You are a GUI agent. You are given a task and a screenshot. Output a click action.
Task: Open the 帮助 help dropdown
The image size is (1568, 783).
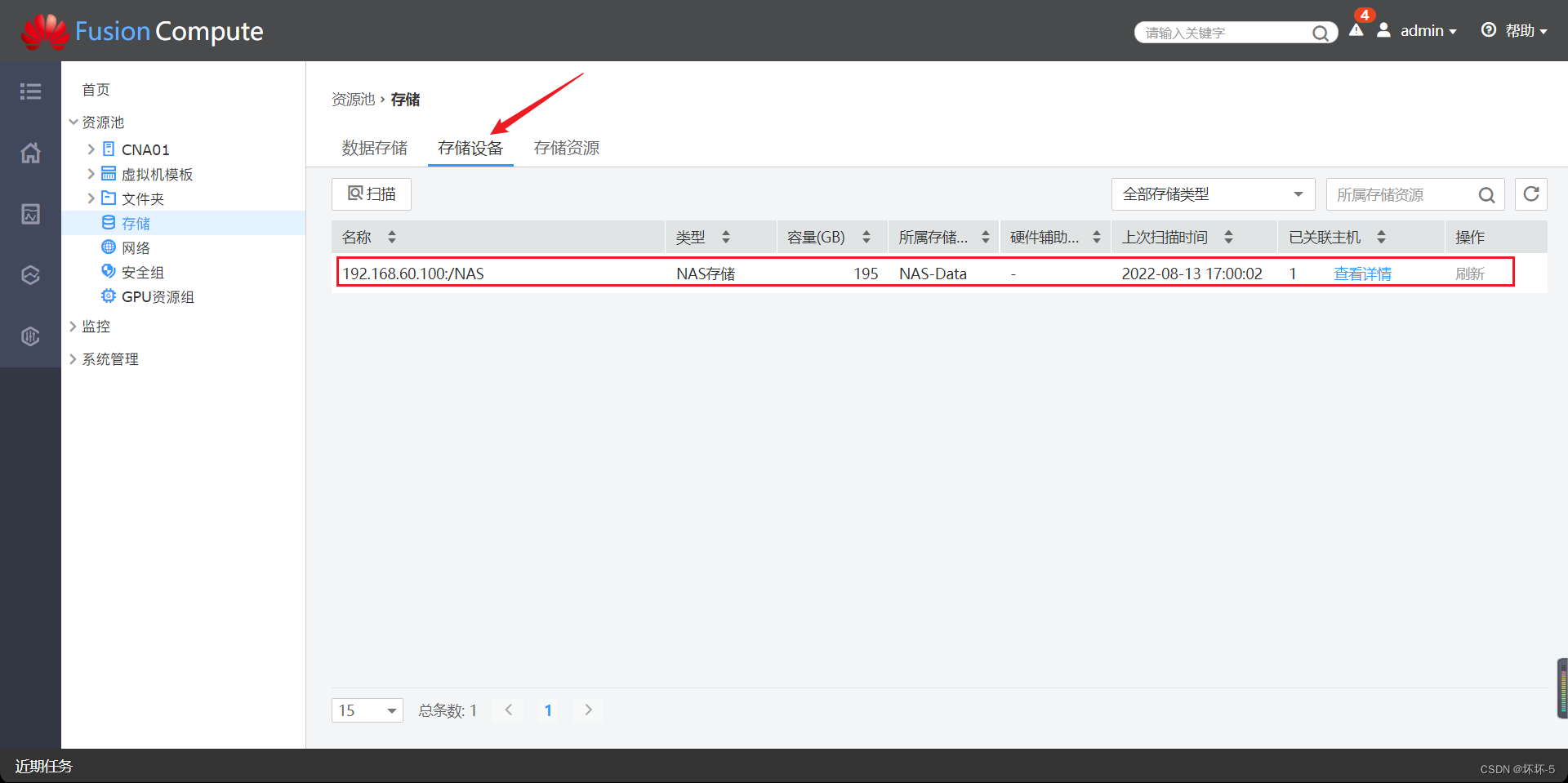tap(1526, 31)
